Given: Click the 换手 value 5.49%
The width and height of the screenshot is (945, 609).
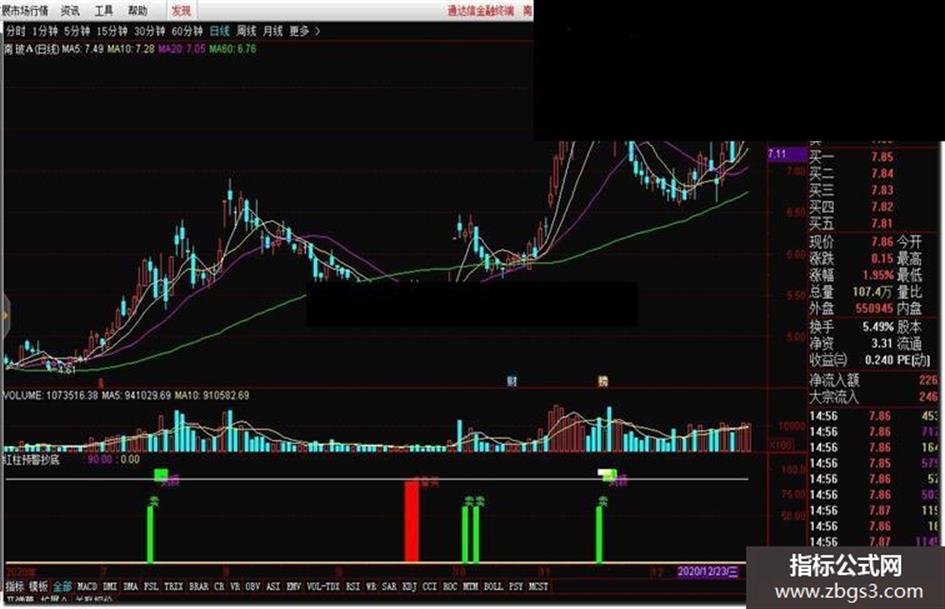Looking at the screenshot, I should pos(878,327).
